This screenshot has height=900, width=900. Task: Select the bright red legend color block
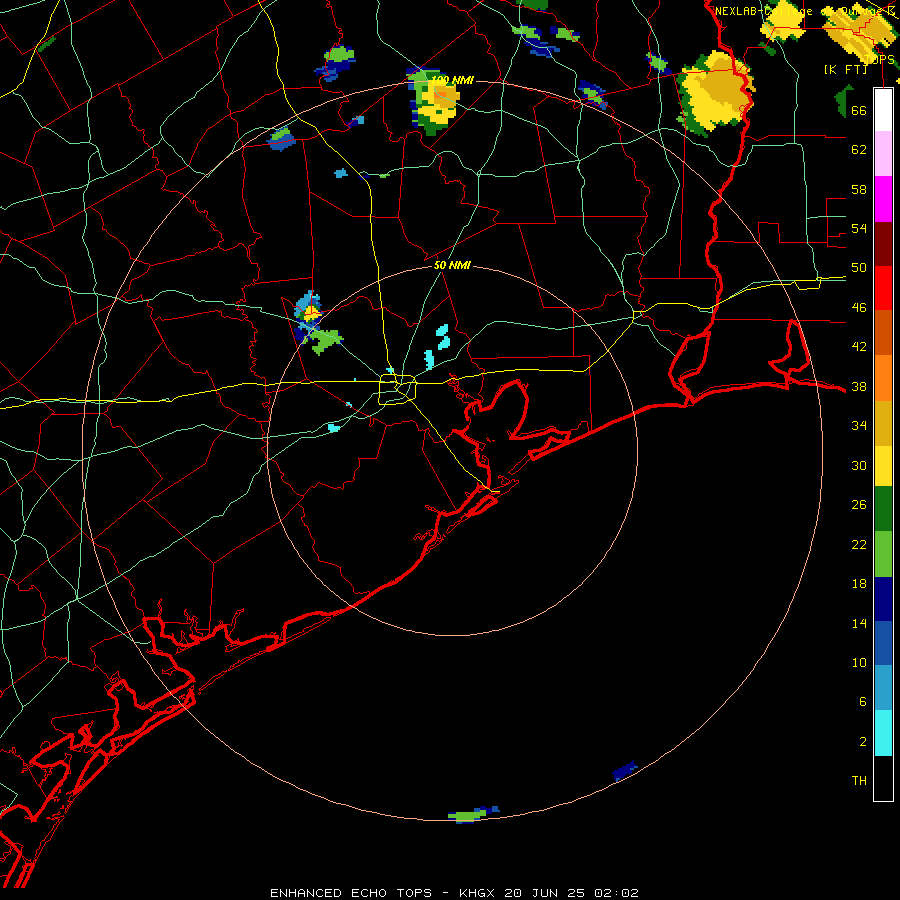tap(883, 288)
